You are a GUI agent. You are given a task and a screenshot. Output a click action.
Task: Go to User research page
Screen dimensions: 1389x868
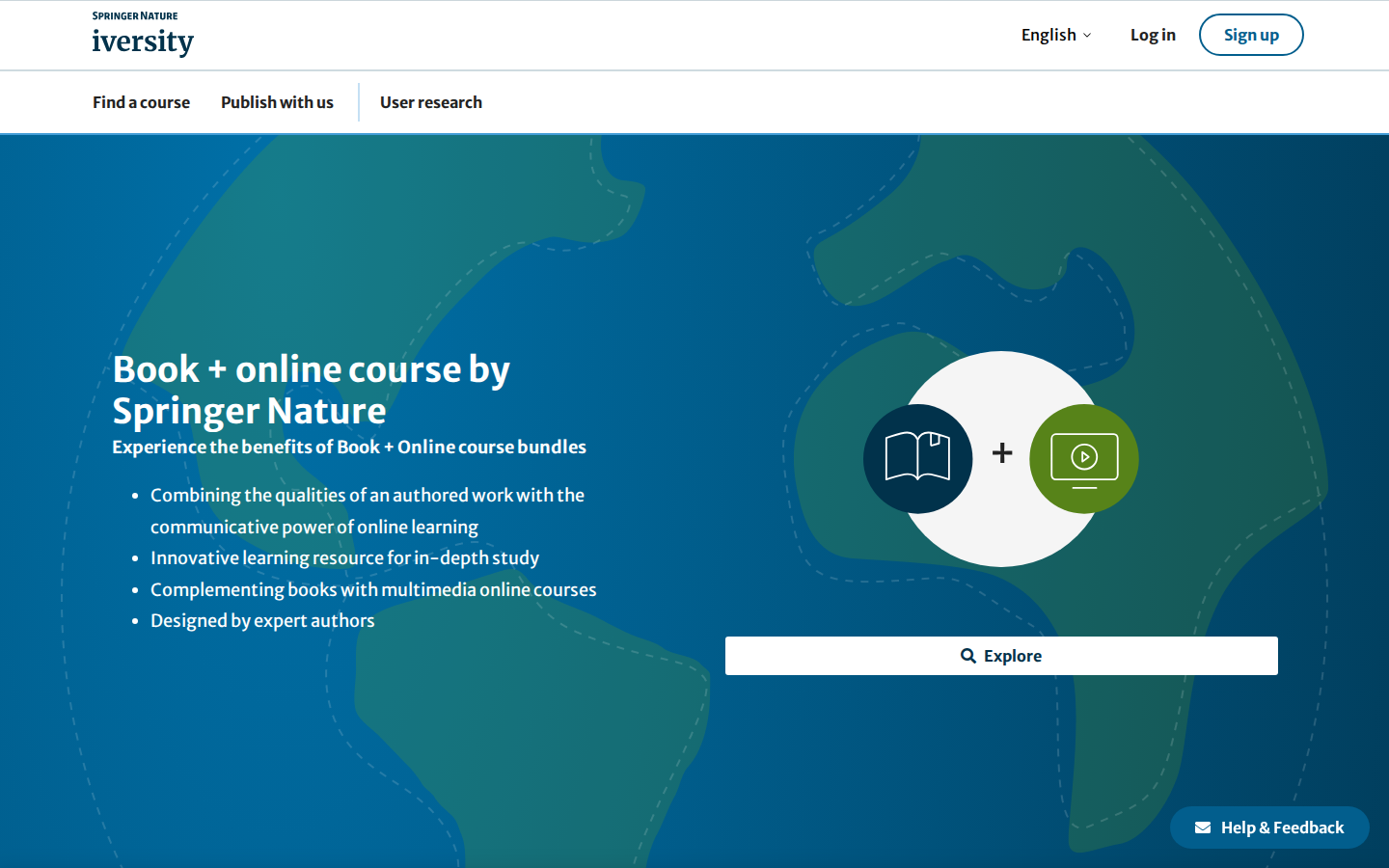coord(431,102)
